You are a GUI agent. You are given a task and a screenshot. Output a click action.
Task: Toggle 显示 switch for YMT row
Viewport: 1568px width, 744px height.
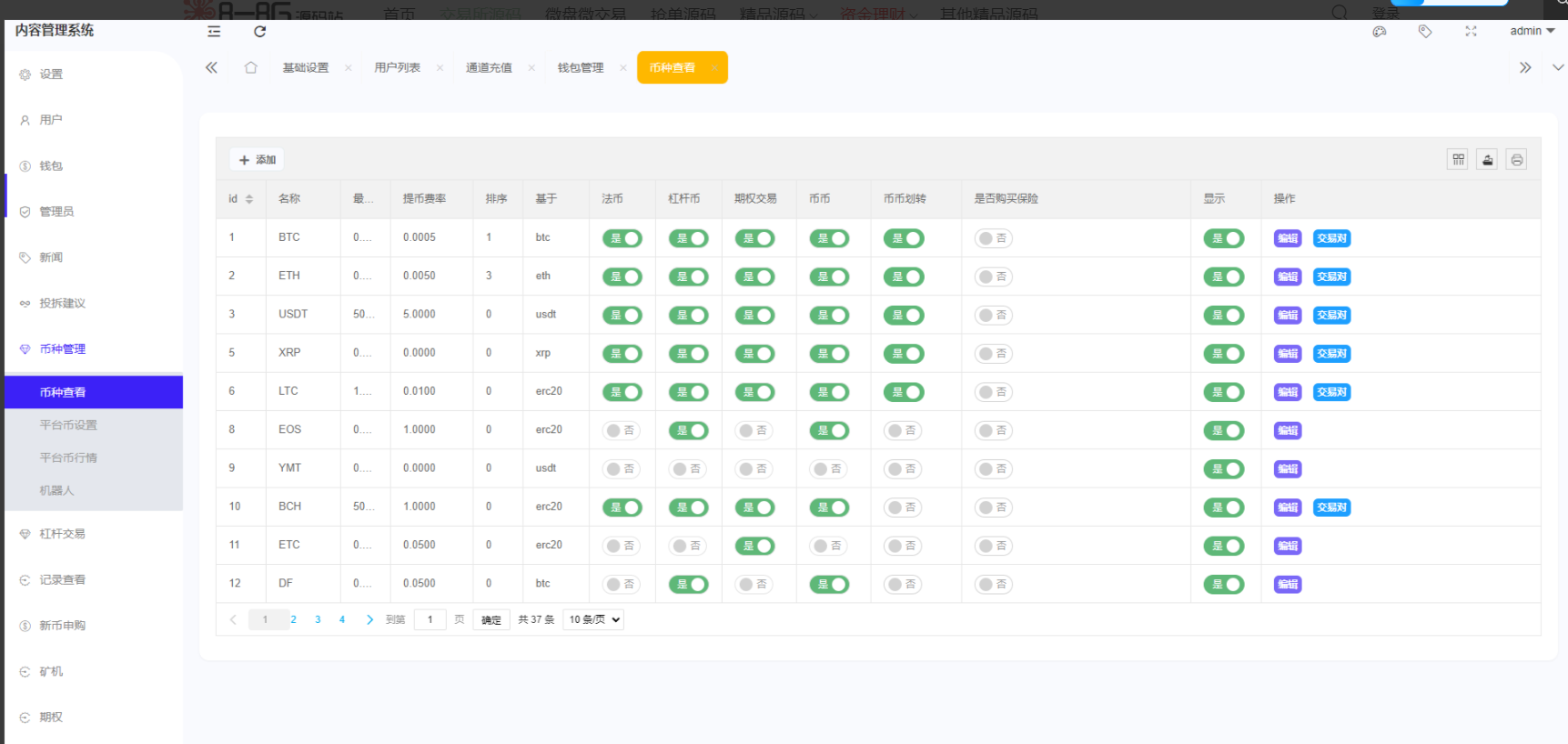(1223, 469)
